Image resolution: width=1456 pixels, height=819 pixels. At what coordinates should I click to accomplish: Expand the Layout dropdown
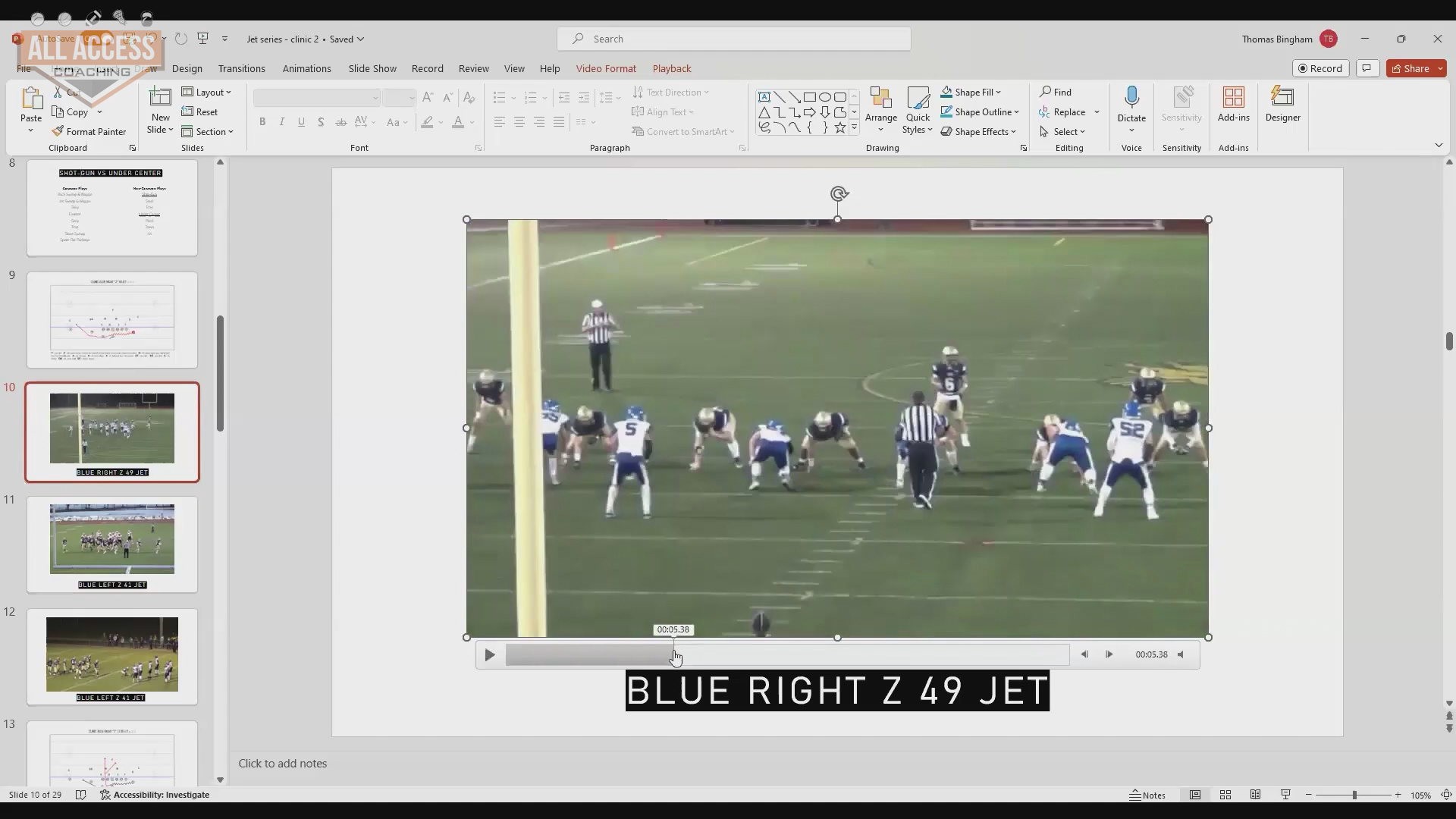tap(206, 92)
